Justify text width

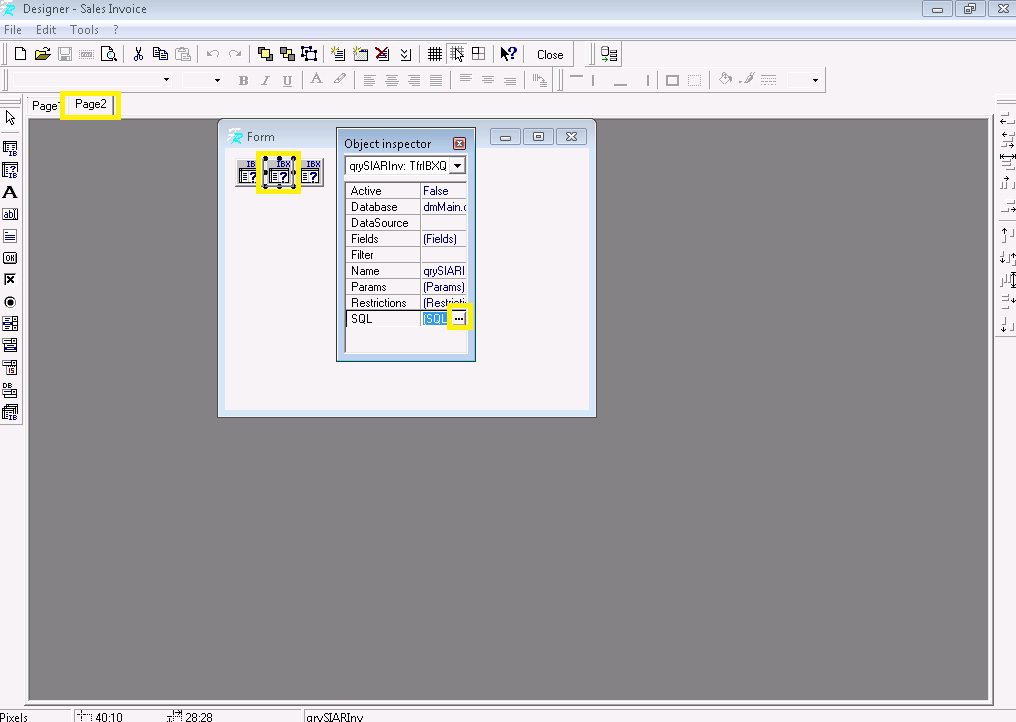click(x=436, y=80)
